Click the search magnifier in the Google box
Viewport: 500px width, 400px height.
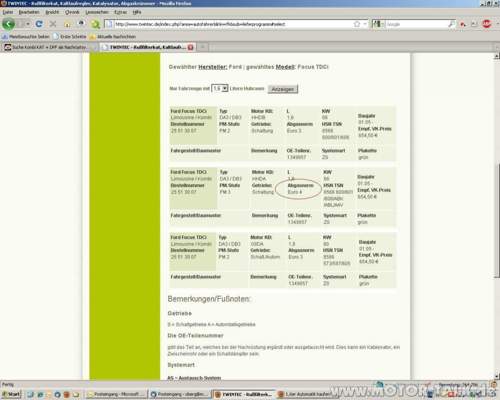tap(451, 24)
